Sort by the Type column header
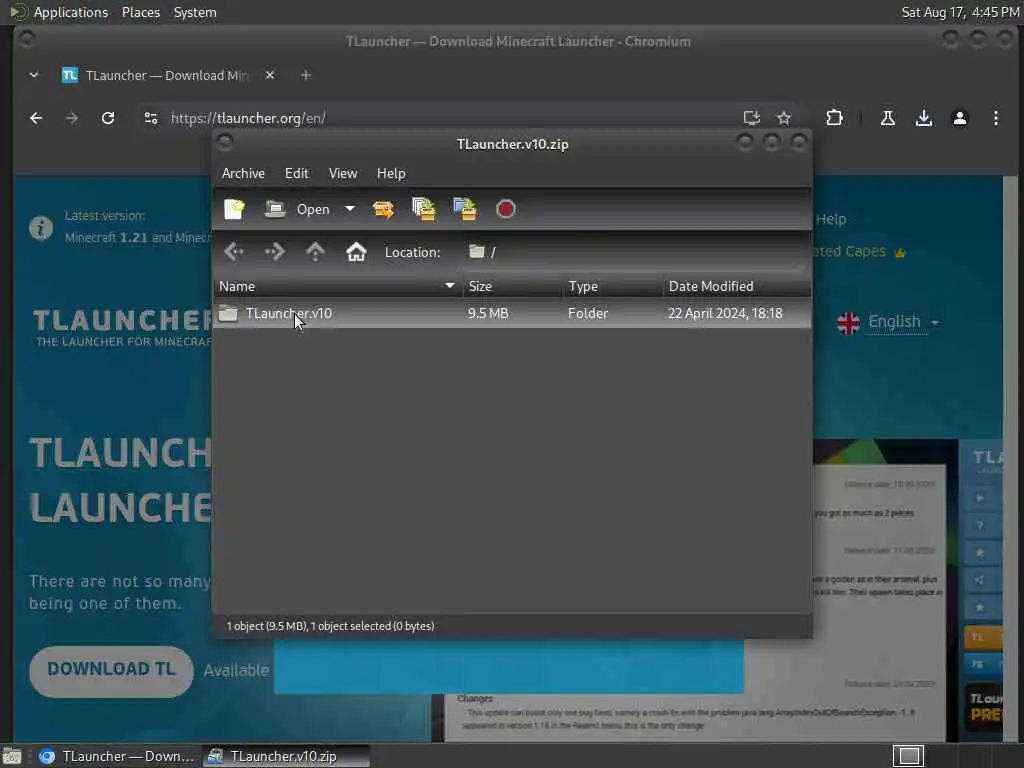 pyautogui.click(x=613, y=287)
